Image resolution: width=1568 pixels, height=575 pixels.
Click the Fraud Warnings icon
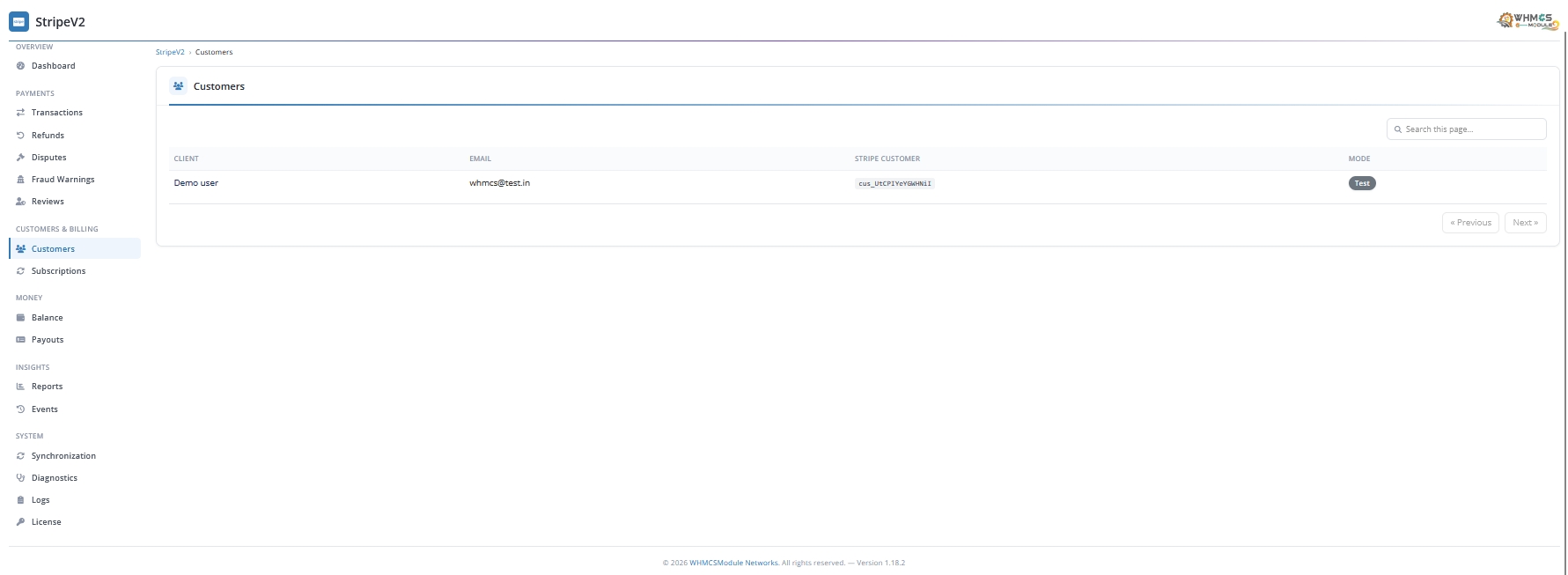point(20,180)
